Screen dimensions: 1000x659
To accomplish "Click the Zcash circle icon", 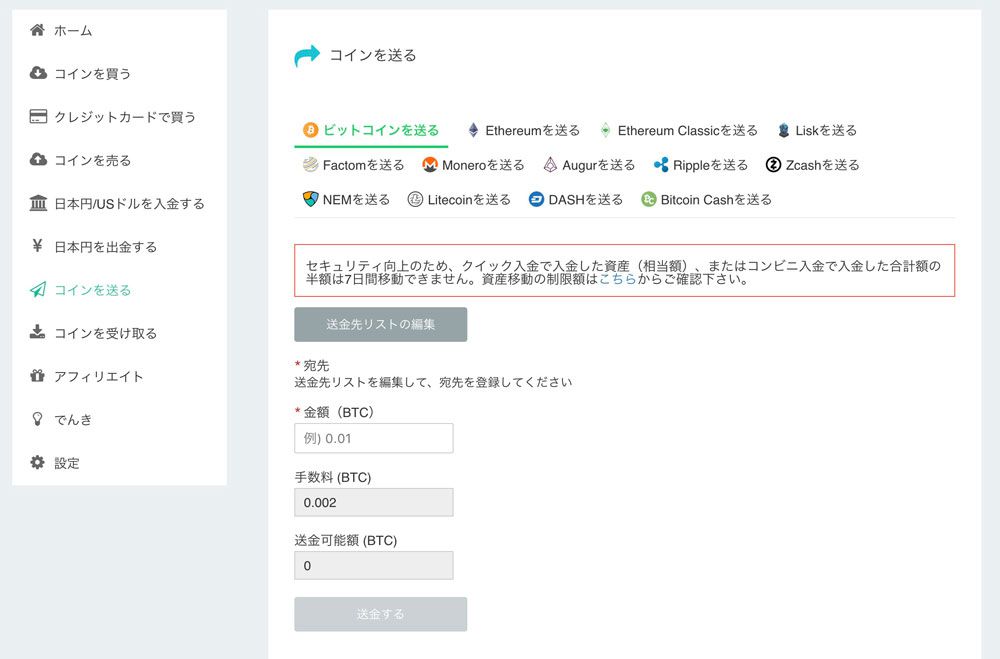I will tap(773, 165).
